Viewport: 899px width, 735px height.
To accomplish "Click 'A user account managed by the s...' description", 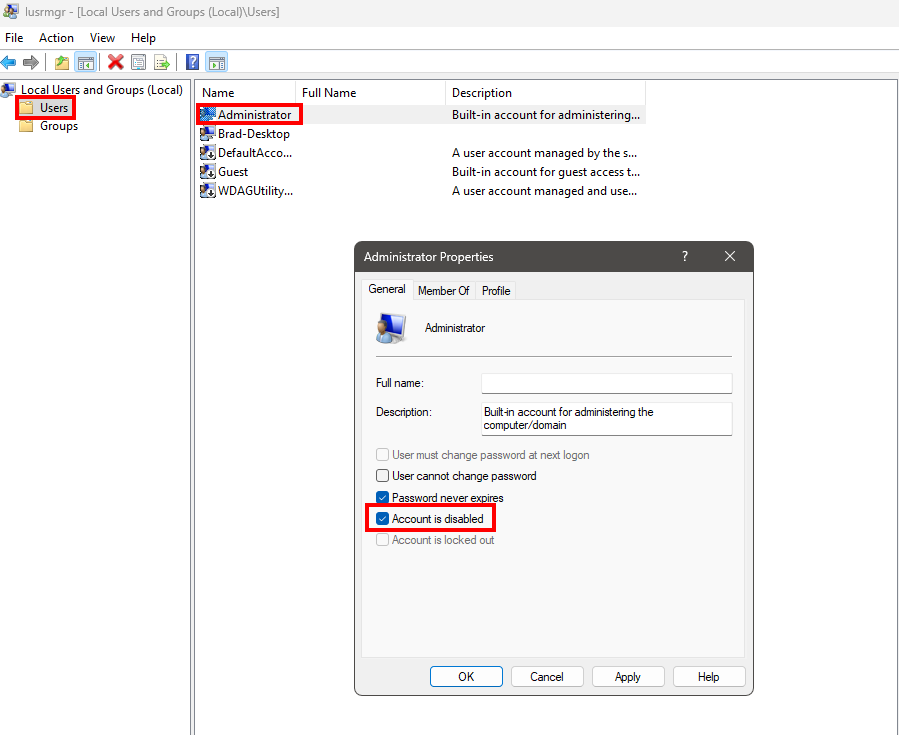I will pyautogui.click(x=544, y=153).
